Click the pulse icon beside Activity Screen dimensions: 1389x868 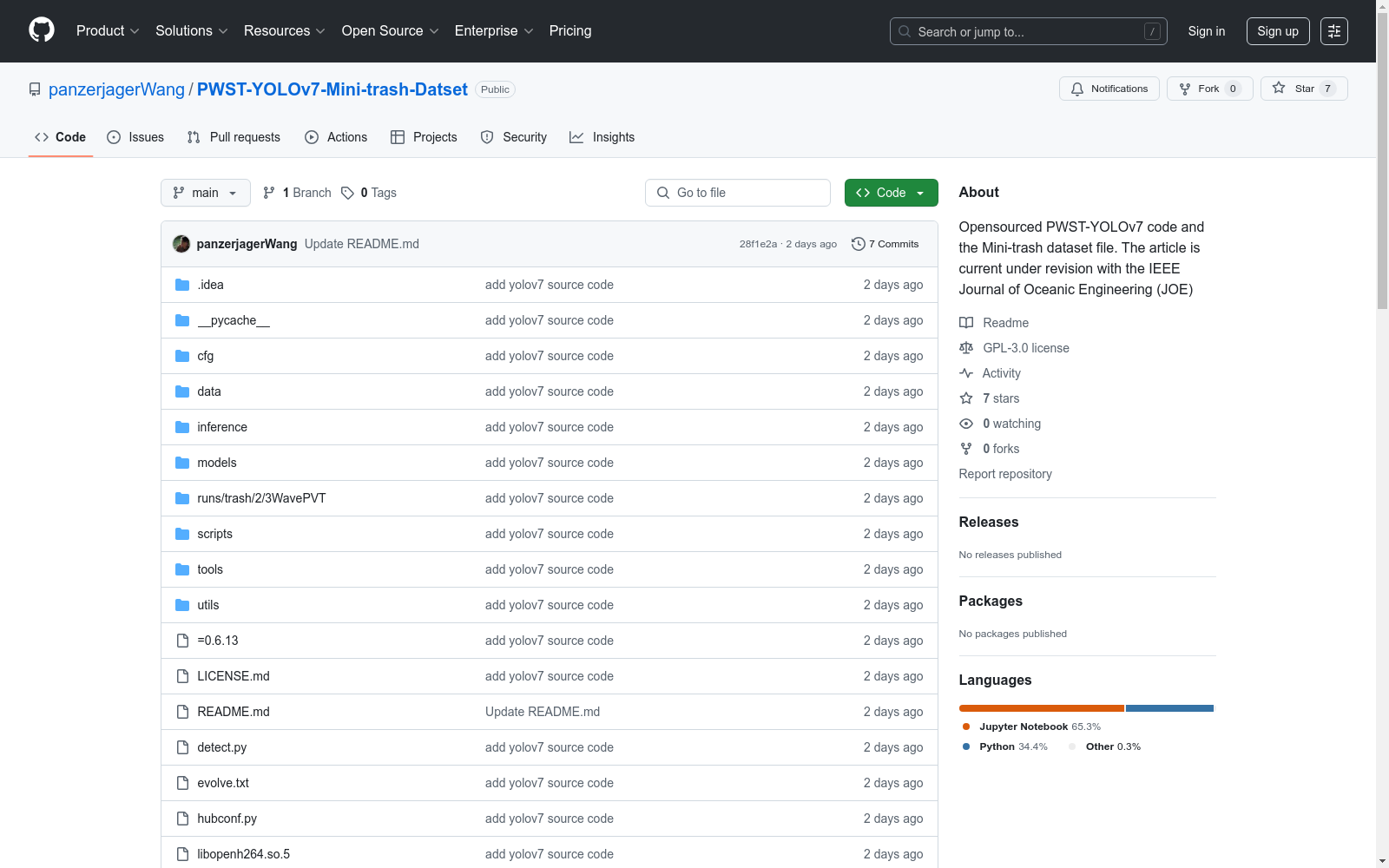pos(966,373)
